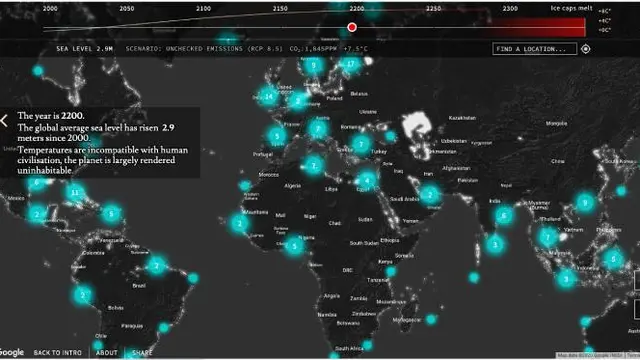Click the 'Scenario: Unchecked Emissions' text

(204, 49)
